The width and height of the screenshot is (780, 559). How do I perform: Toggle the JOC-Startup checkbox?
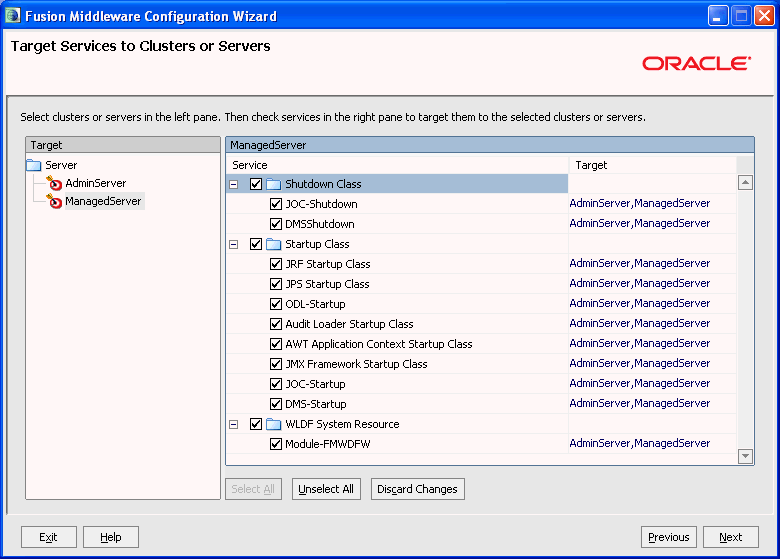[x=276, y=384]
